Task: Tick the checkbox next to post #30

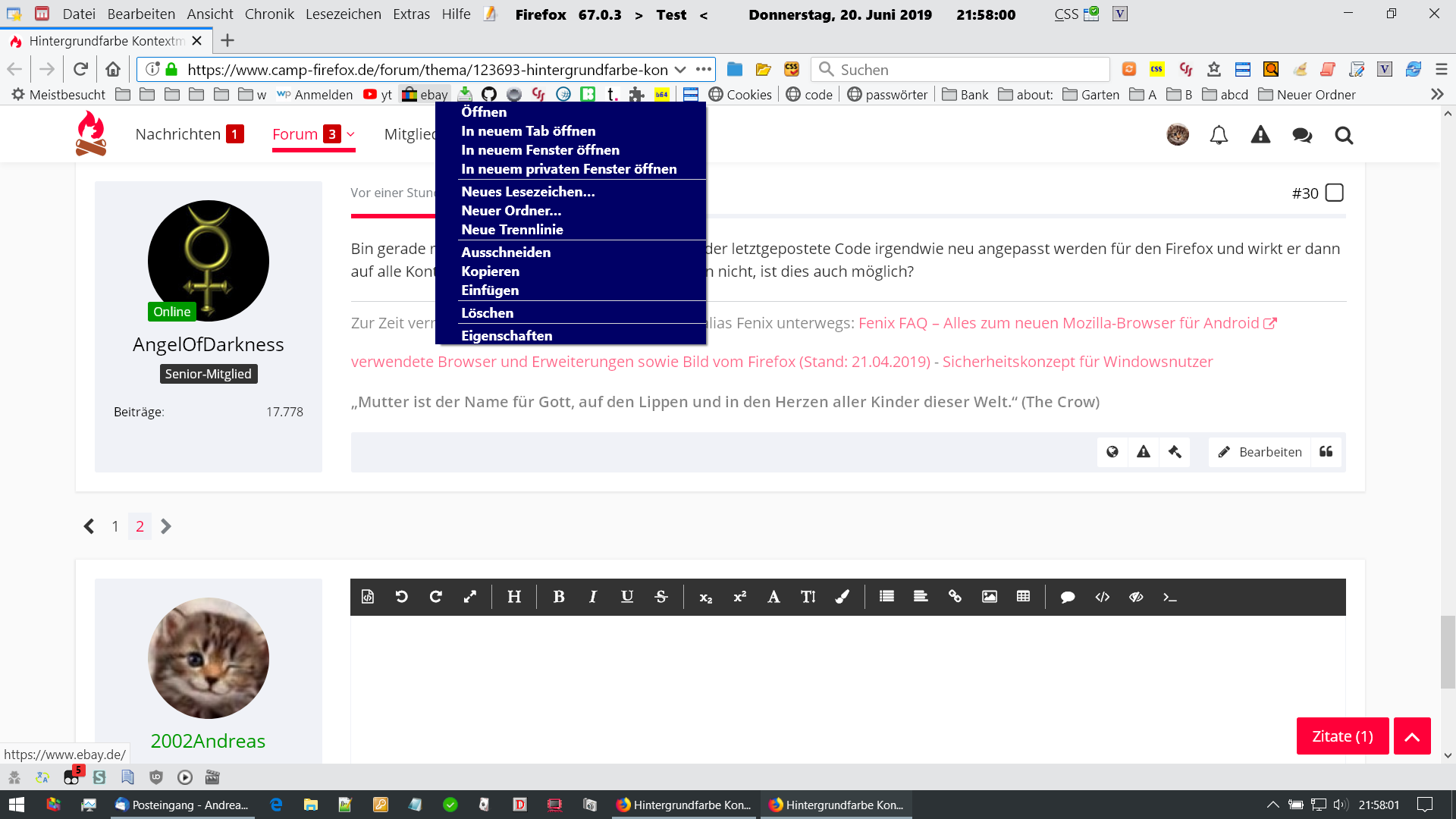Action: coord(1335,193)
